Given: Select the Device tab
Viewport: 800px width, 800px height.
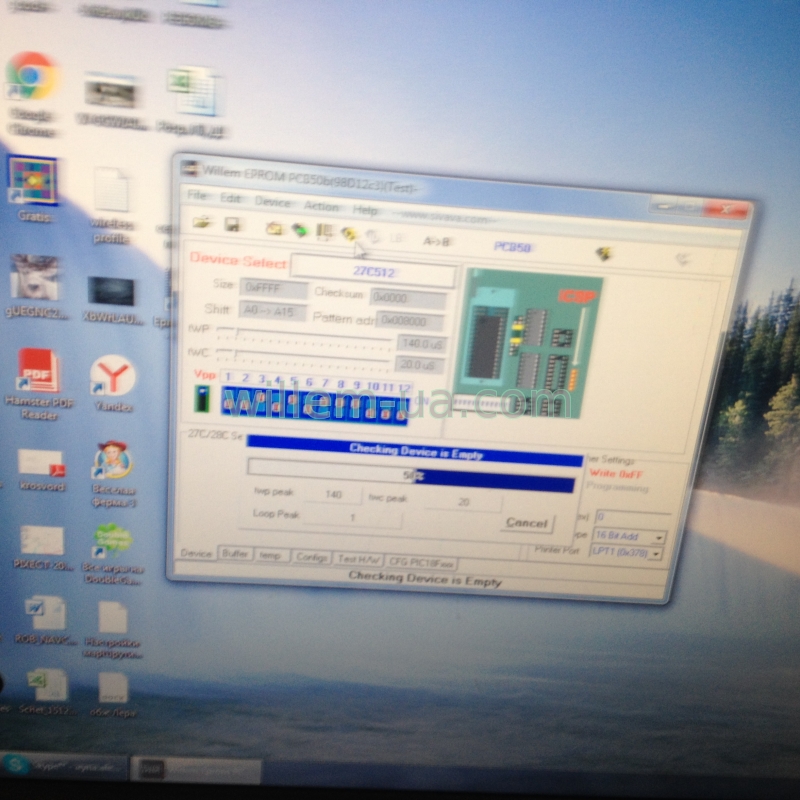Looking at the screenshot, I should [196, 553].
